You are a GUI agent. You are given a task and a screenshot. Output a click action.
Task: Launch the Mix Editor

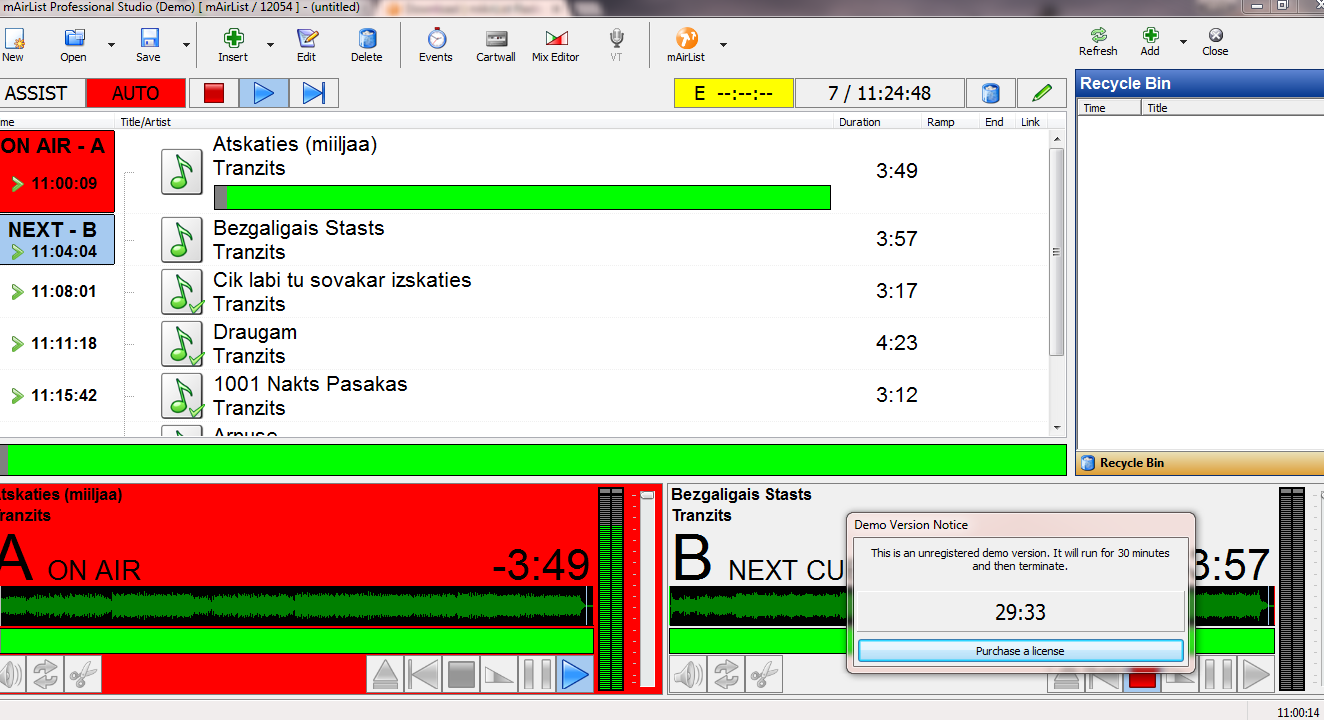pos(555,45)
